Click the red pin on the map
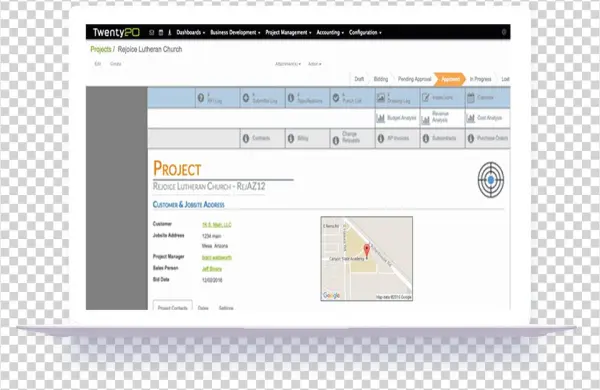Screen dimensions: 600x390 (x=367, y=251)
